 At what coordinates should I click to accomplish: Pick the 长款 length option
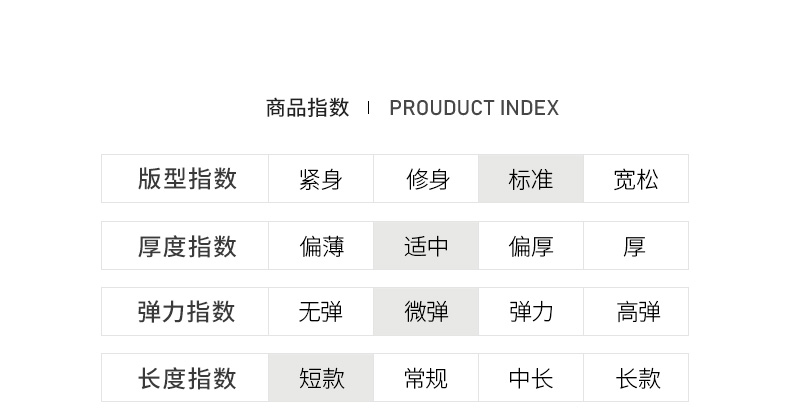[x=636, y=379]
